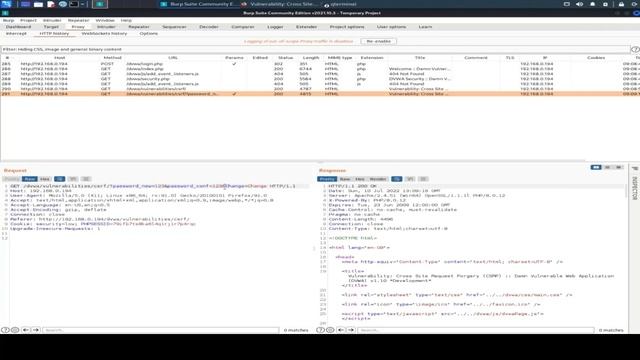Sort history by the Method column
This screenshot has height=360, width=640.
112,58
